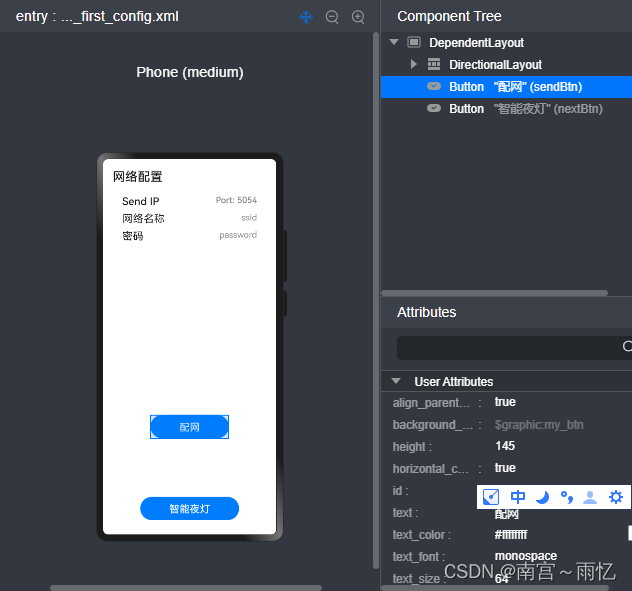
Task: Click the sendBtn button icon in tree
Action: (x=434, y=86)
